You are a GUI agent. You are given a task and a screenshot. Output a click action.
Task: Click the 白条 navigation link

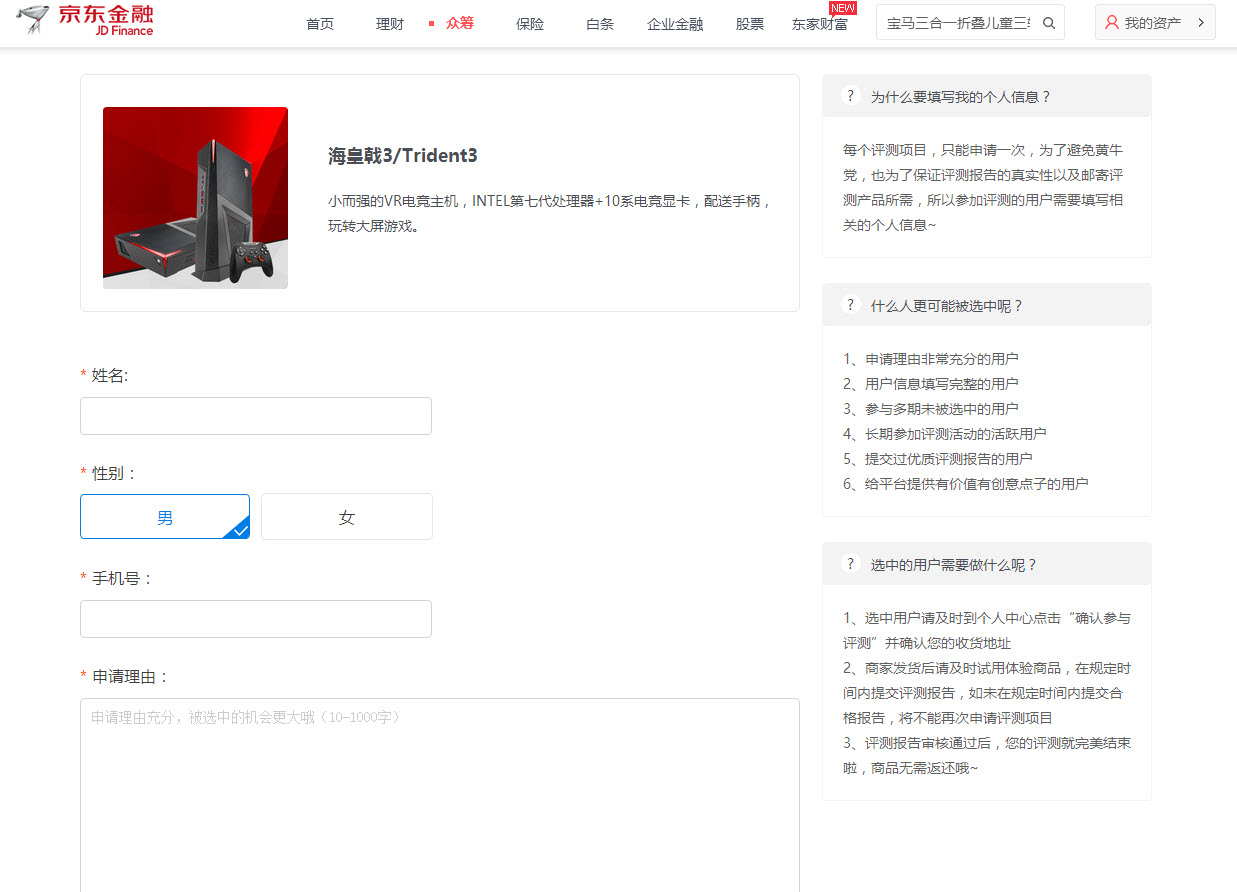click(599, 22)
